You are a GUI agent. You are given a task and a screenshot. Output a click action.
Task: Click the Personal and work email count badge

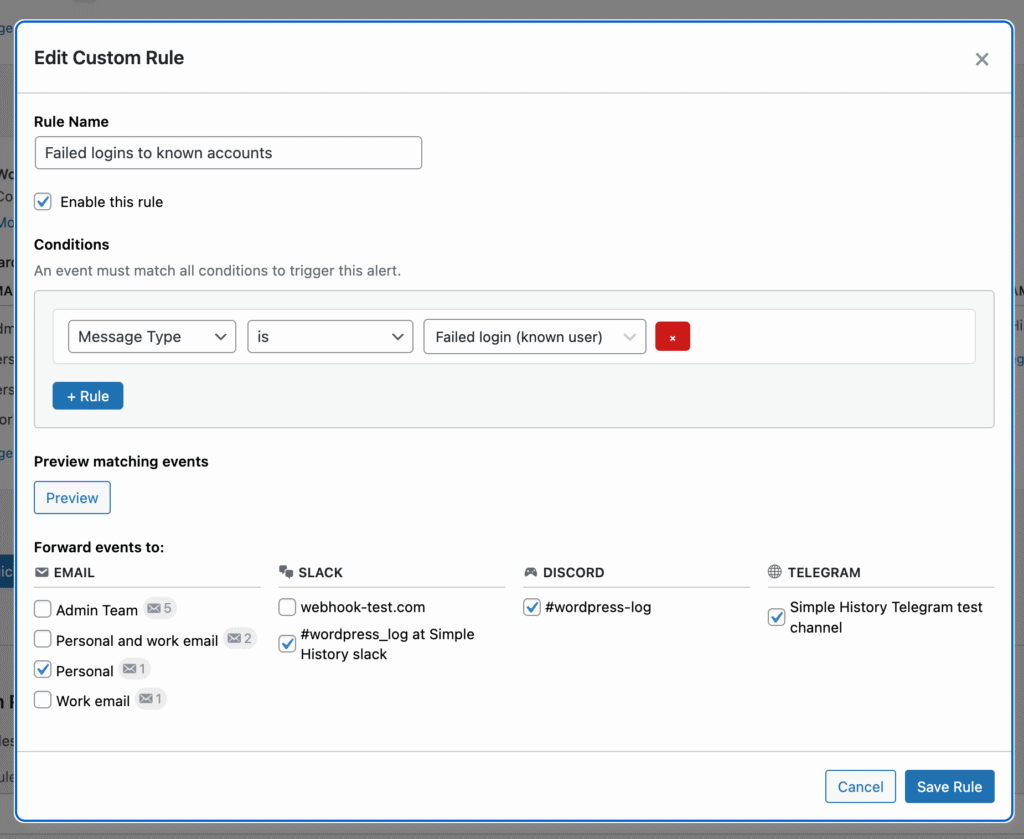point(239,639)
